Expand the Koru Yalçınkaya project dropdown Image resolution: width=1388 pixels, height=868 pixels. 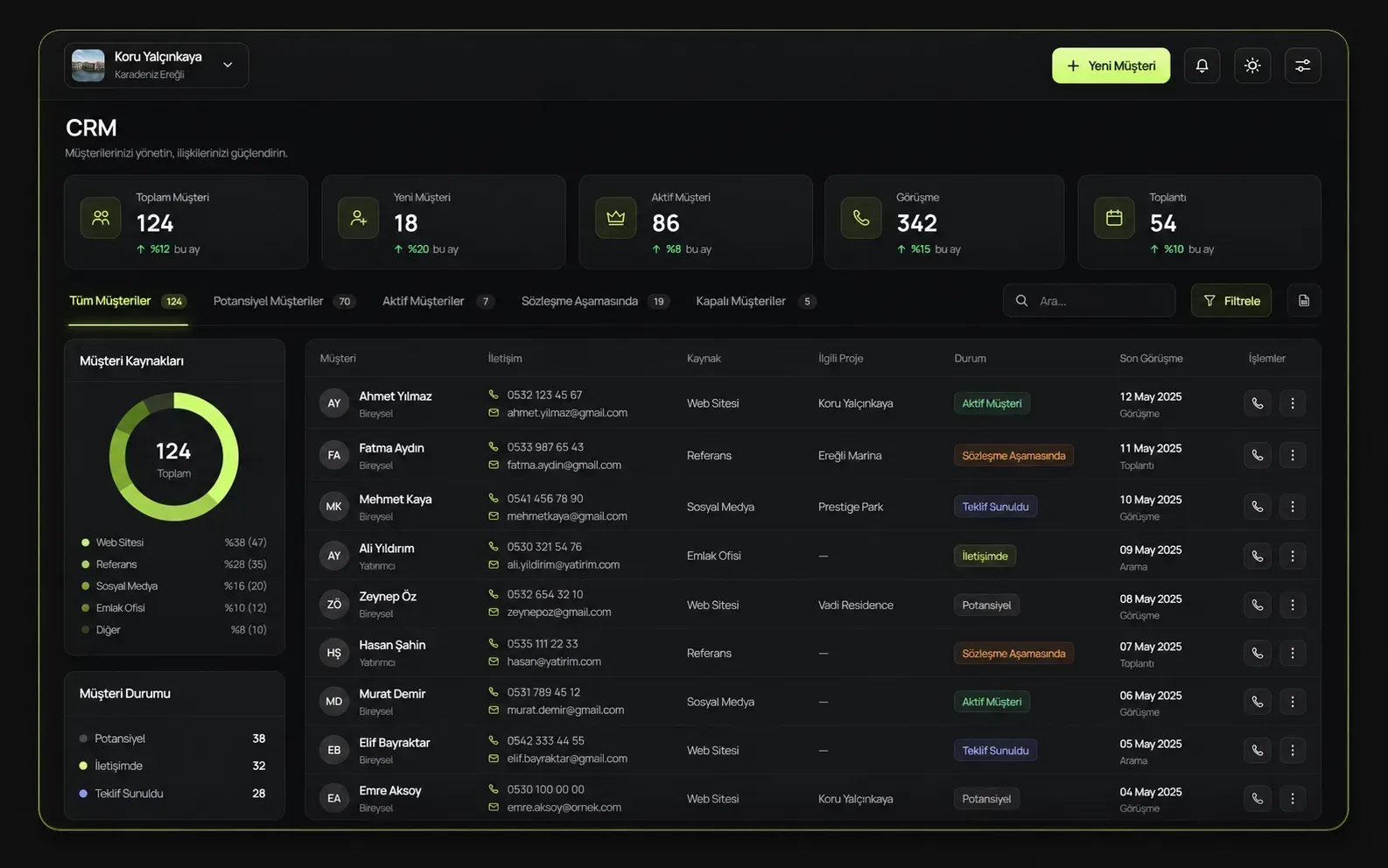[x=157, y=66]
